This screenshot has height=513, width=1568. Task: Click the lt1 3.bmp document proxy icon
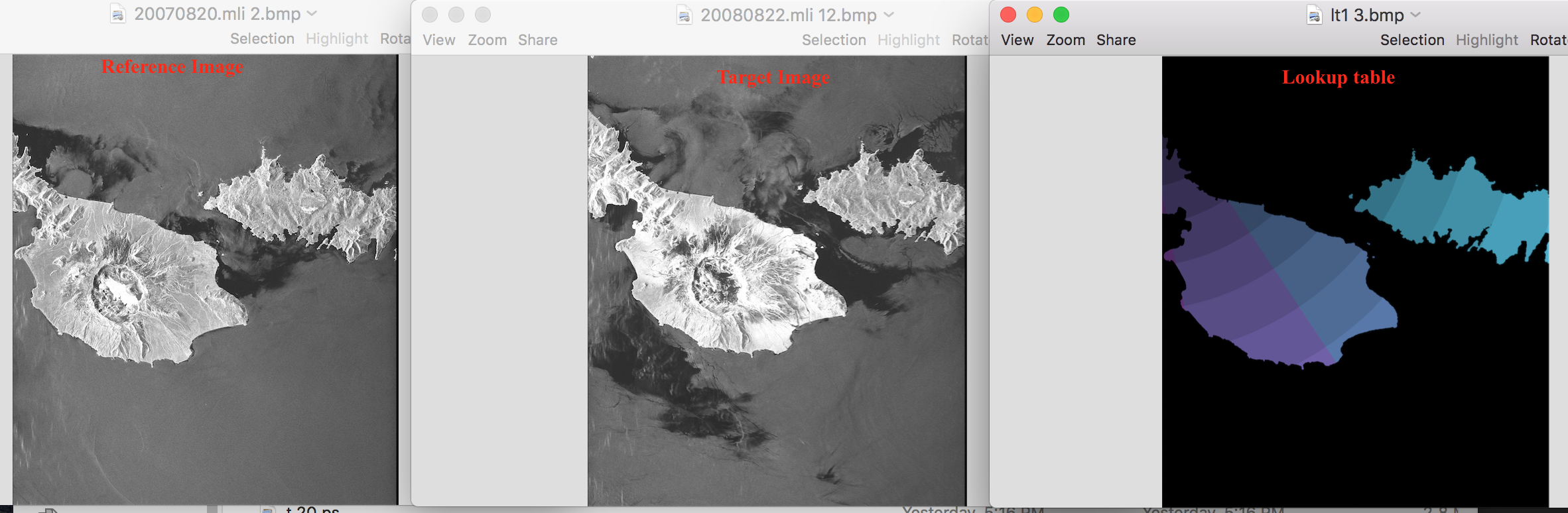pyautogui.click(x=1315, y=15)
